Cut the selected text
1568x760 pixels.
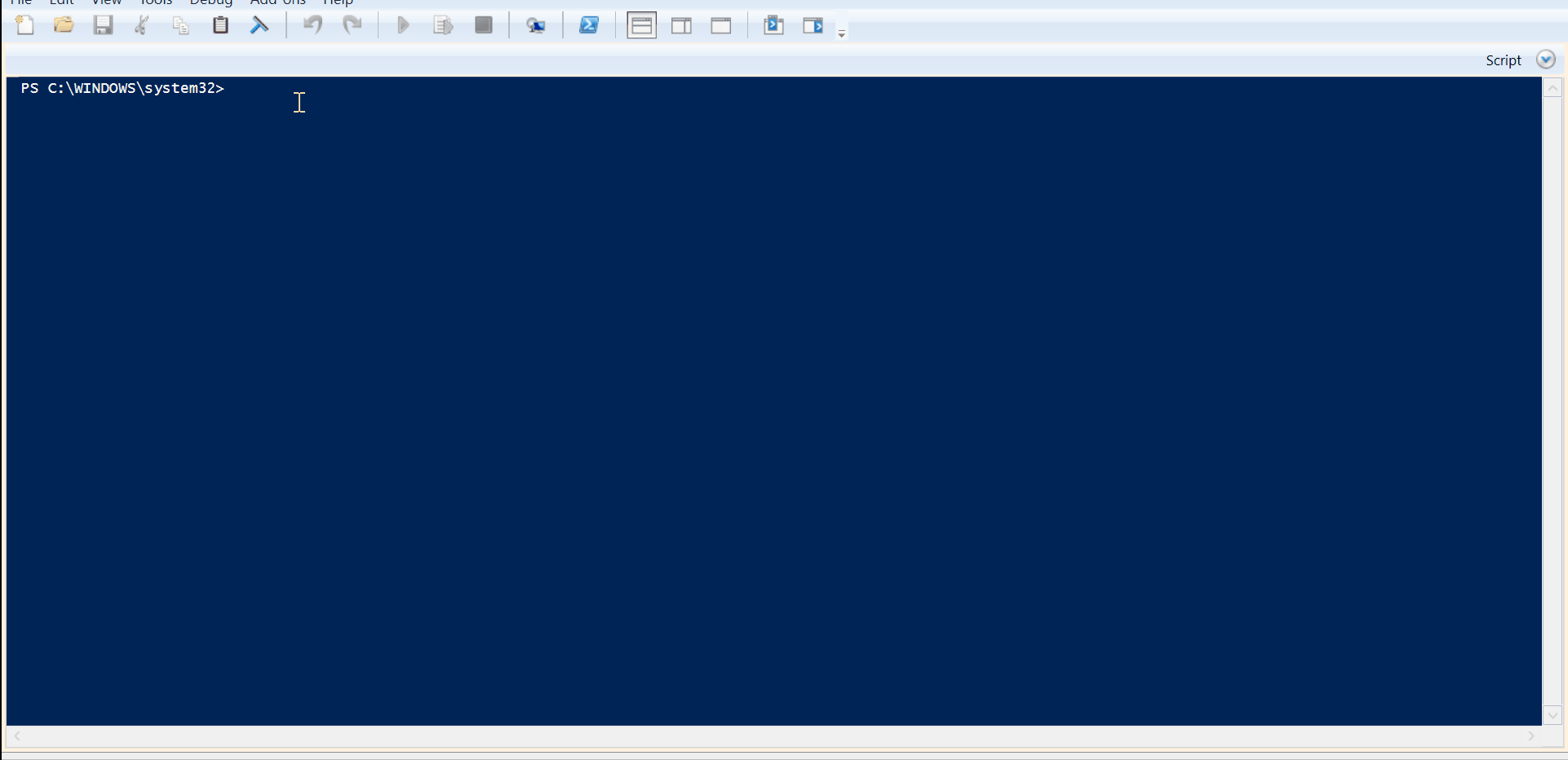pos(142,25)
